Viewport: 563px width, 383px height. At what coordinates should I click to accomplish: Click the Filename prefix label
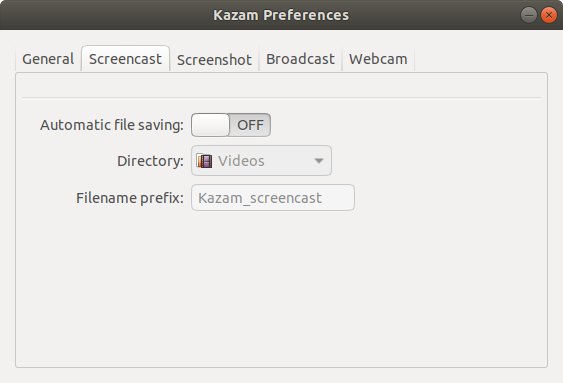(x=130, y=198)
